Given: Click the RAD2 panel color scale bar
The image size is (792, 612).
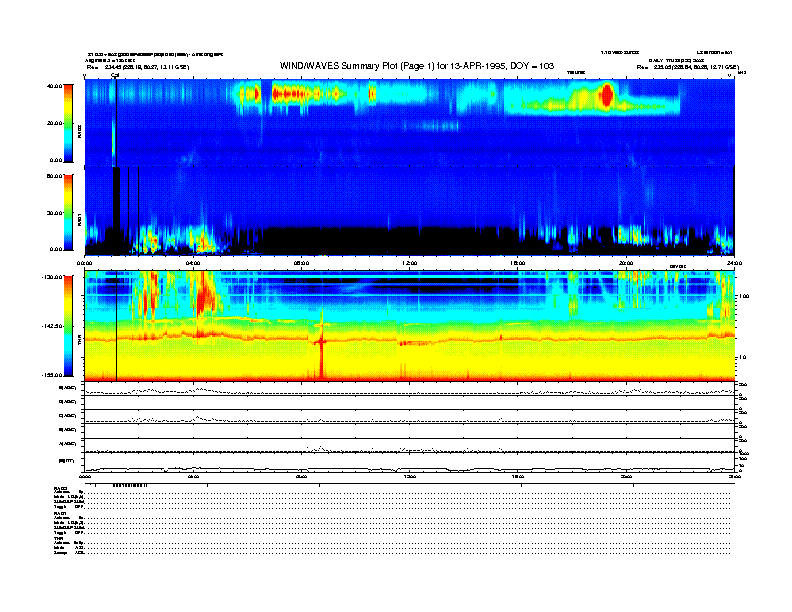Looking at the screenshot, I should pos(68,123).
